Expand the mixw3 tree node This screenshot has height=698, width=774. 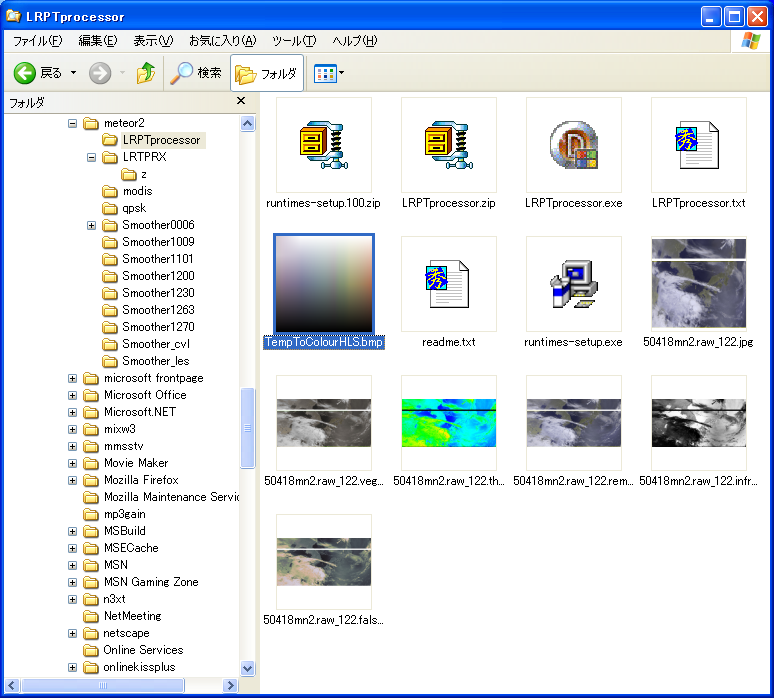pos(73,429)
